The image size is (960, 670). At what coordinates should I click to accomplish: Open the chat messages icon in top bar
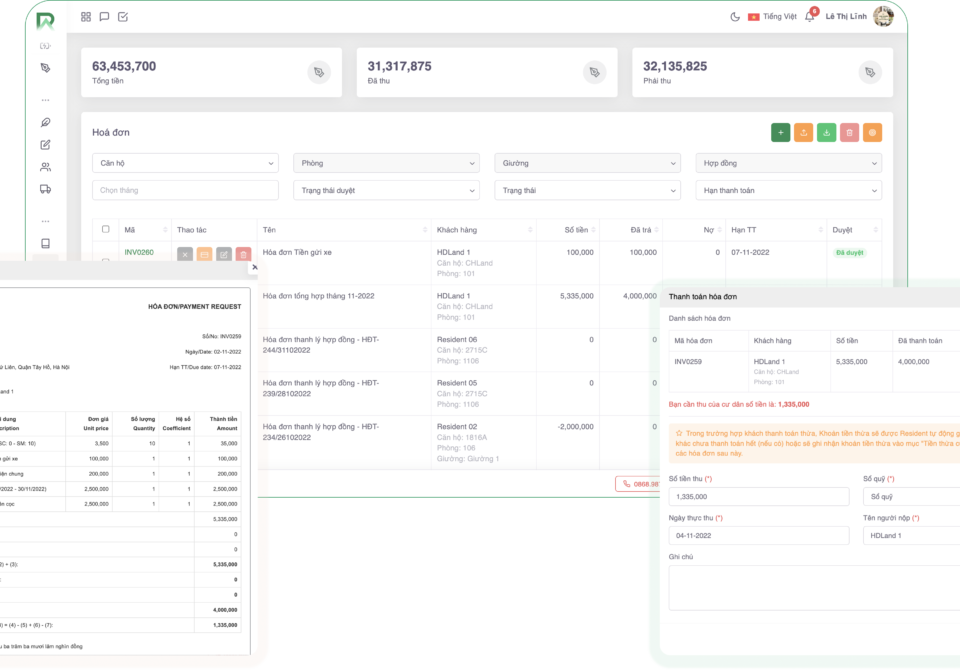[x=104, y=17]
